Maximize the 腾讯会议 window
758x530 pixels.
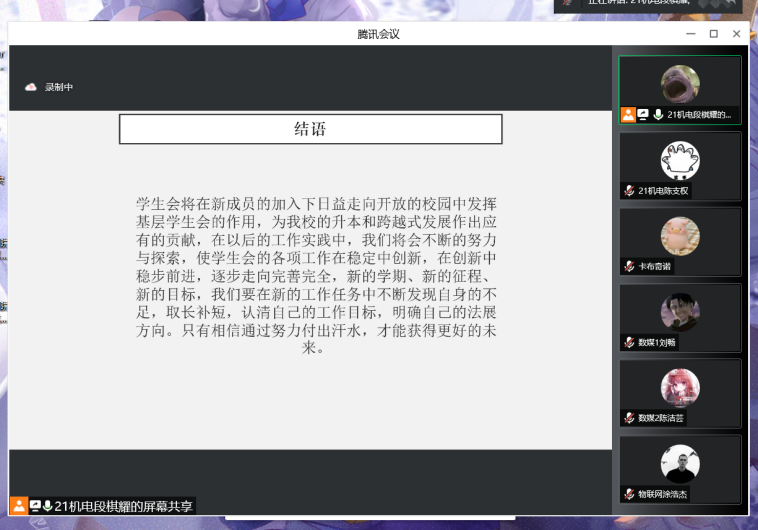point(713,34)
